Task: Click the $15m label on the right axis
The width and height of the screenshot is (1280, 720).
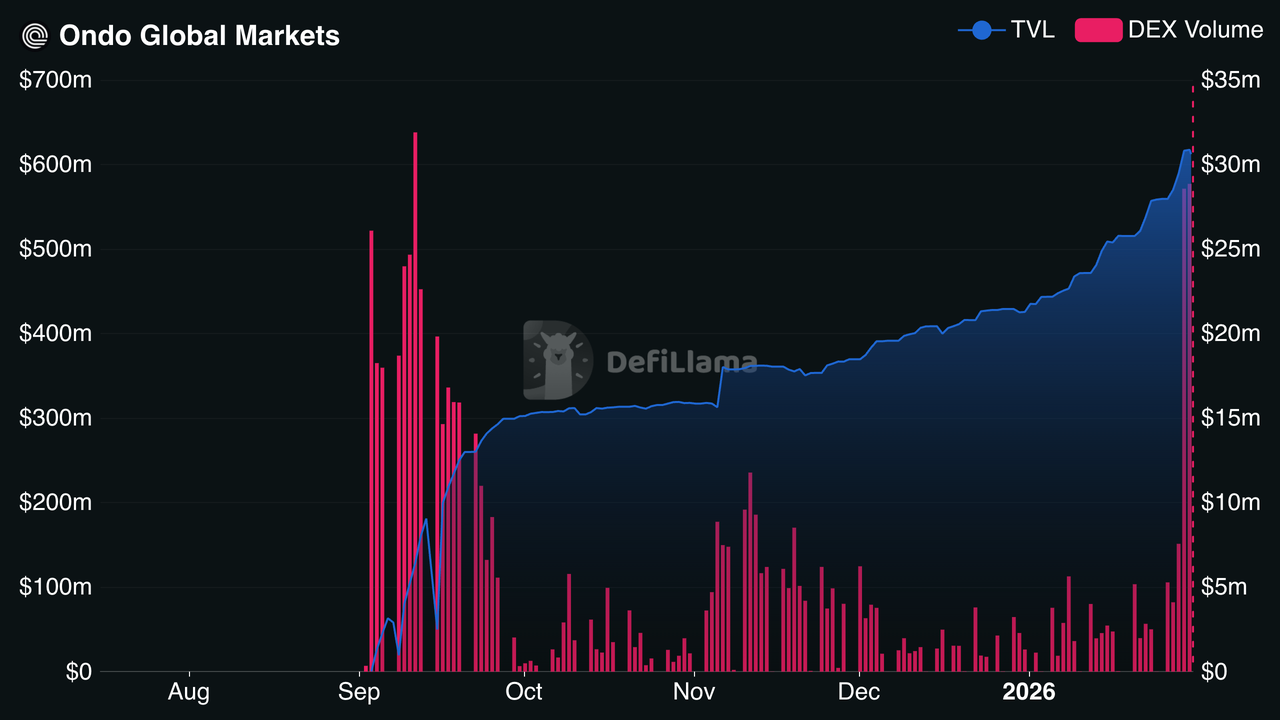Action: (1231, 418)
